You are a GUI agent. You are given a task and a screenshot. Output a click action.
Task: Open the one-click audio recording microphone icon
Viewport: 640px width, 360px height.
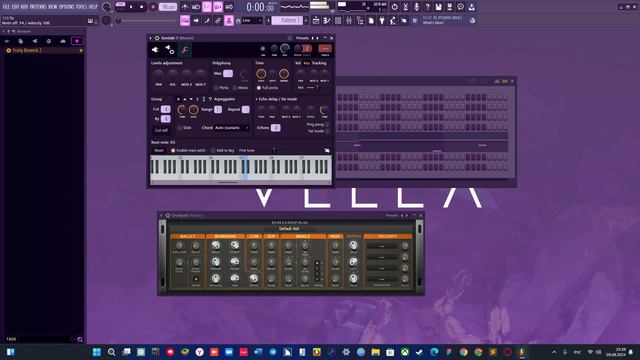coord(416,7)
